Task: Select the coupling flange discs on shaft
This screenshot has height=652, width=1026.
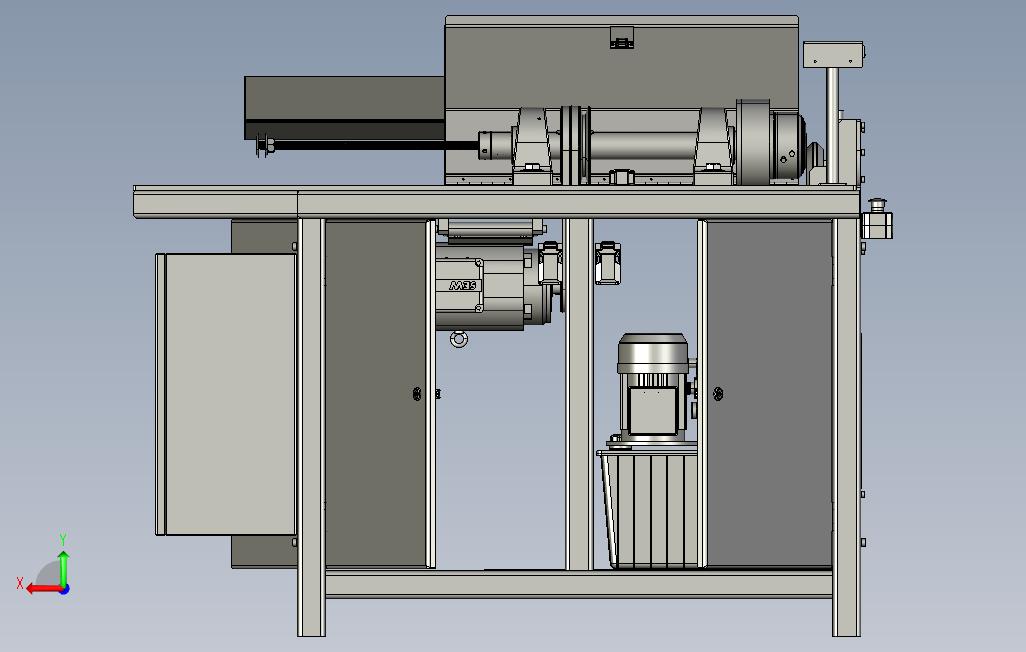Action: [576, 145]
